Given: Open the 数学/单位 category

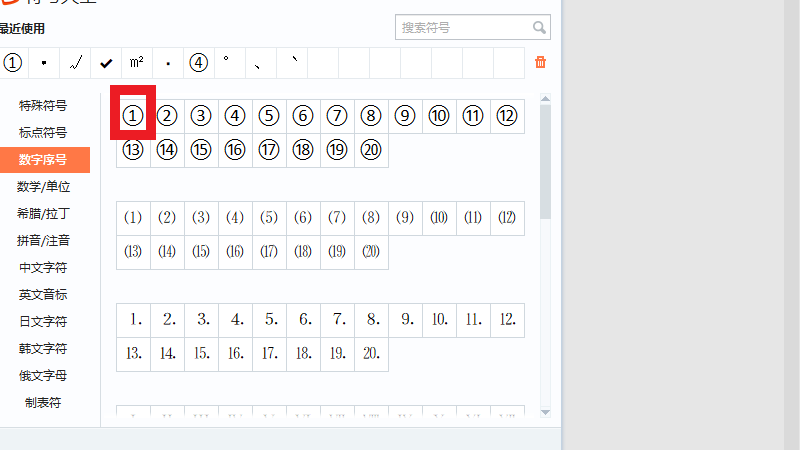Looking at the screenshot, I should tap(44, 187).
